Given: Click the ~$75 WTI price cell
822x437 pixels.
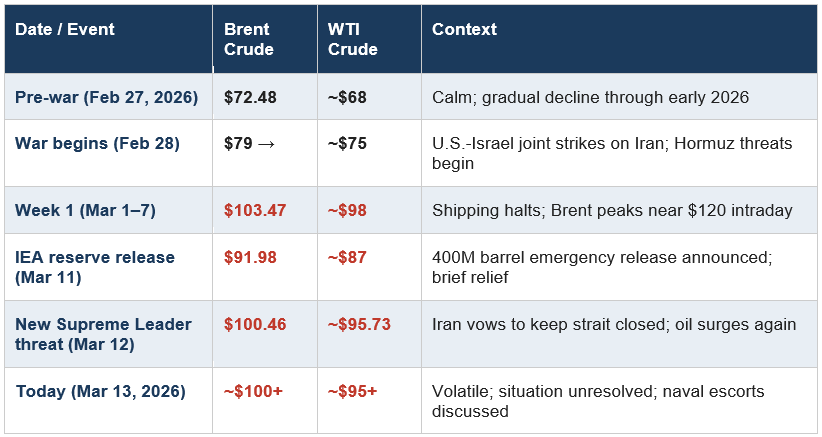Looking at the screenshot, I should (x=346, y=143).
